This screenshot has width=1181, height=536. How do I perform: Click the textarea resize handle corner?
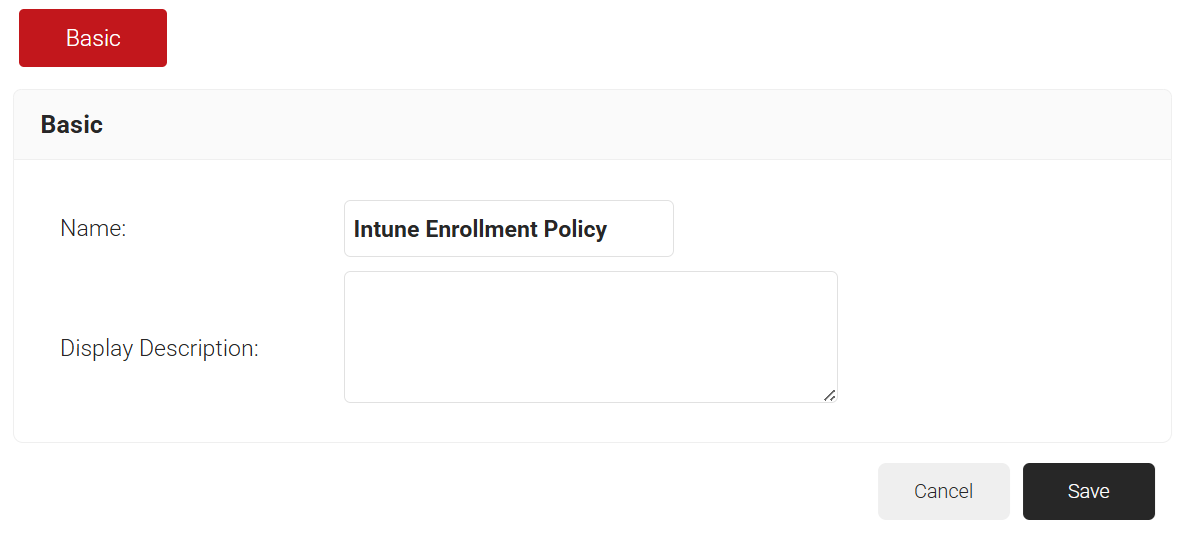click(x=830, y=395)
